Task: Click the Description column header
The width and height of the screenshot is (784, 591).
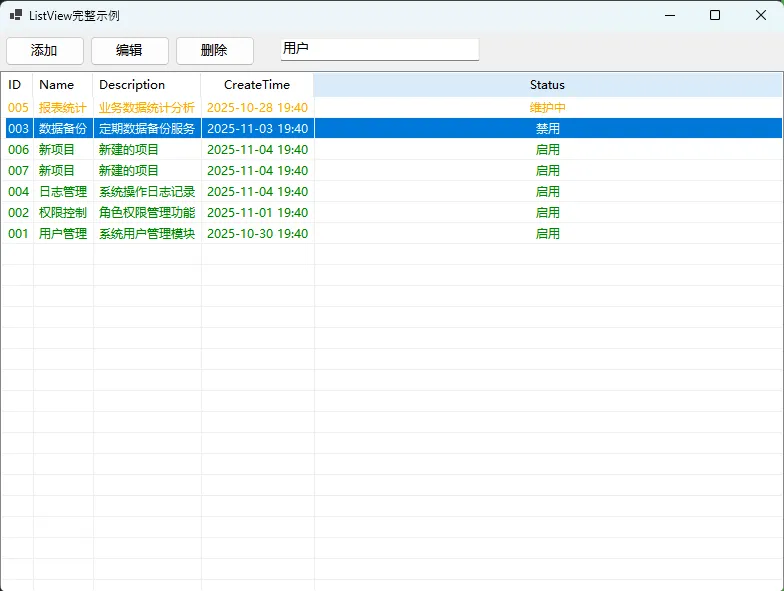Action: coord(132,85)
